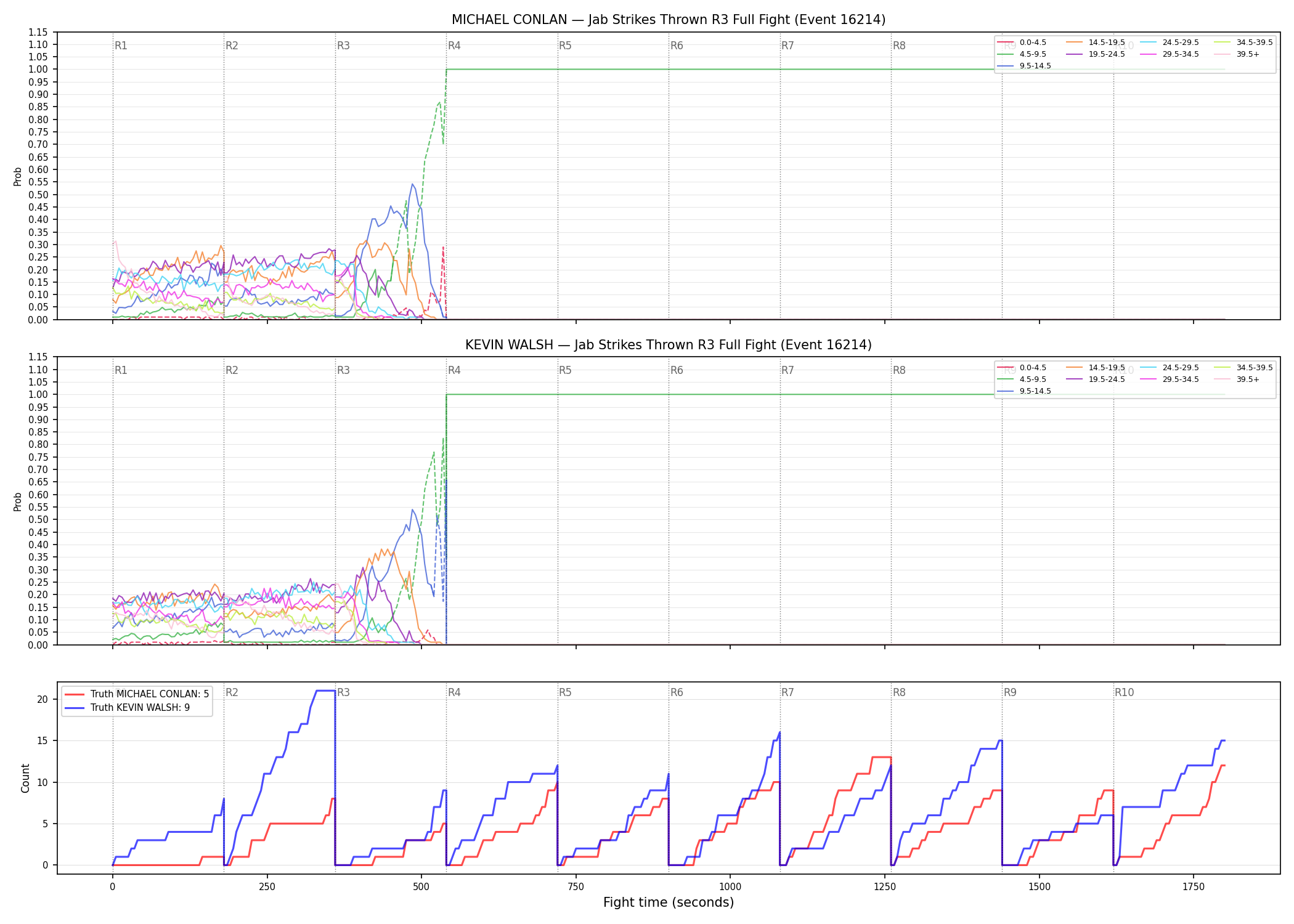The image size is (1294, 924).
Task: Select the 24.5-29.5 legend entry in Conlan chart
Action: click(x=1170, y=43)
